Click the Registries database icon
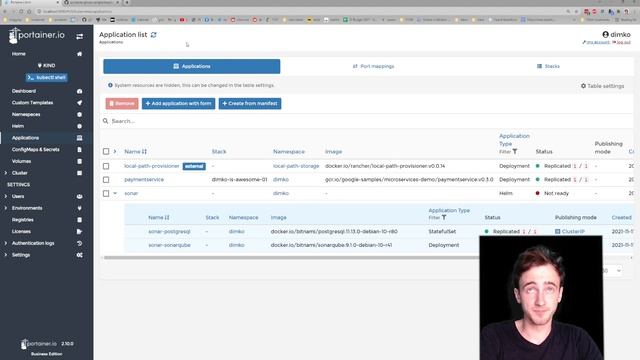Viewport: 640px width, 360px height. click(x=80, y=220)
